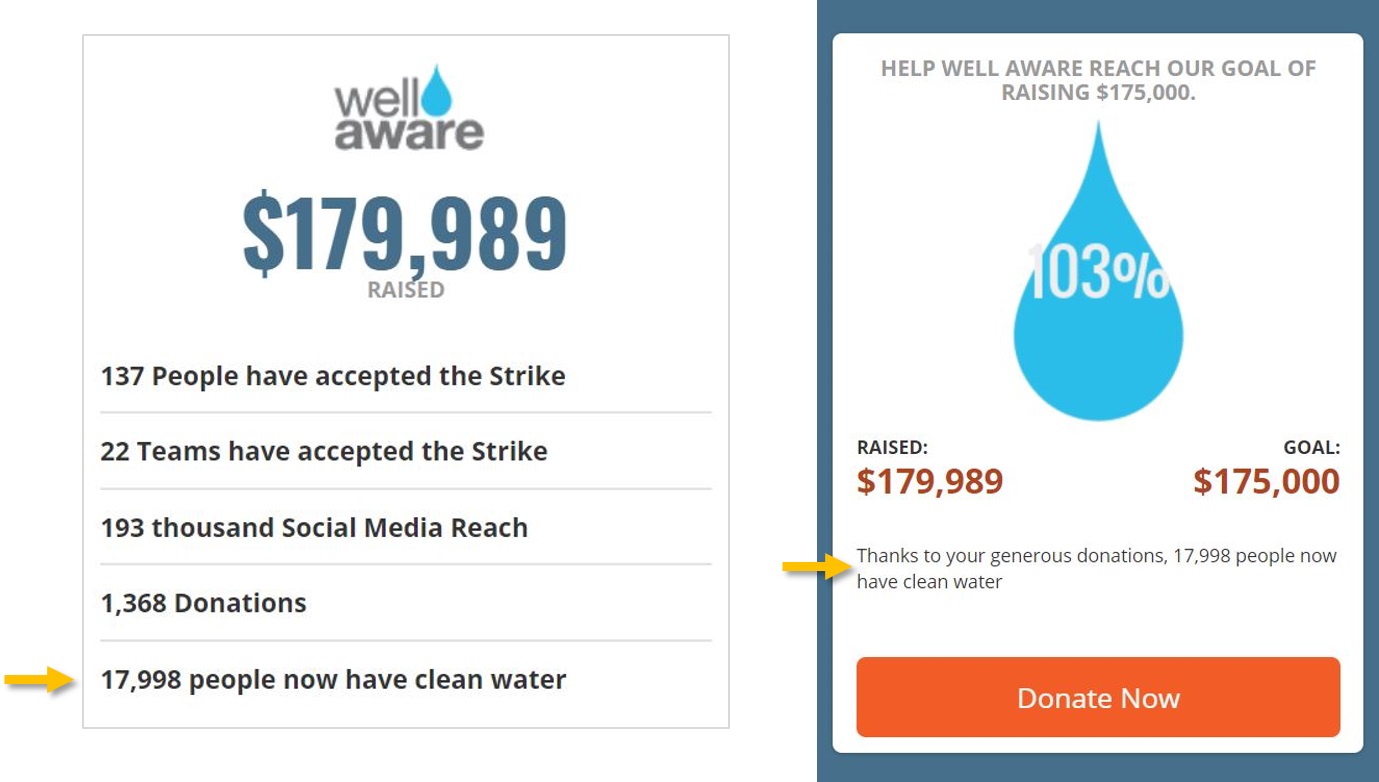Select the thank-you message below the raised amount
The height and width of the screenshot is (782, 1379).
point(1096,568)
